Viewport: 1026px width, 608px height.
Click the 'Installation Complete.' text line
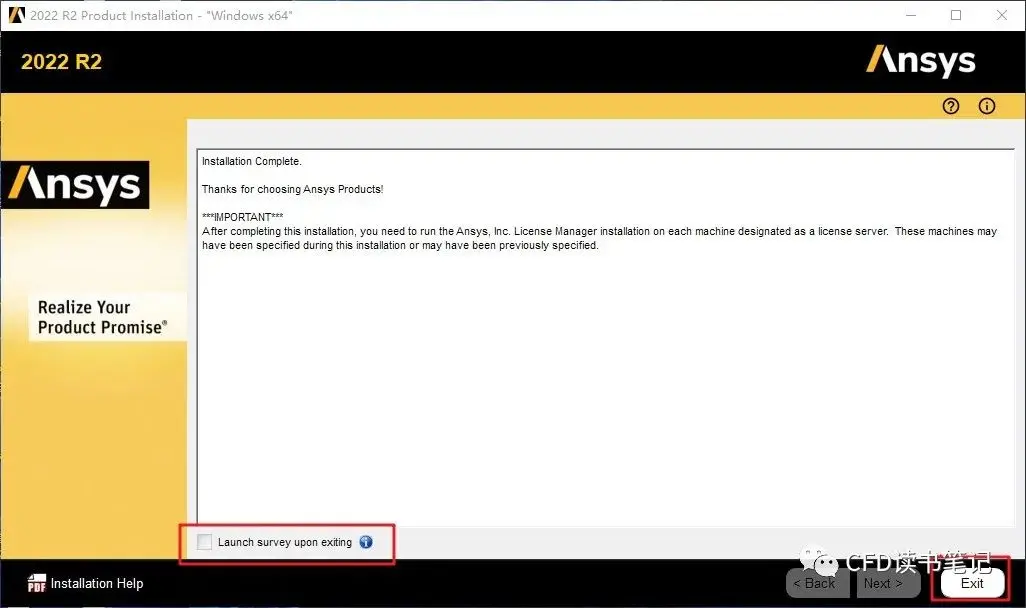click(251, 161)
